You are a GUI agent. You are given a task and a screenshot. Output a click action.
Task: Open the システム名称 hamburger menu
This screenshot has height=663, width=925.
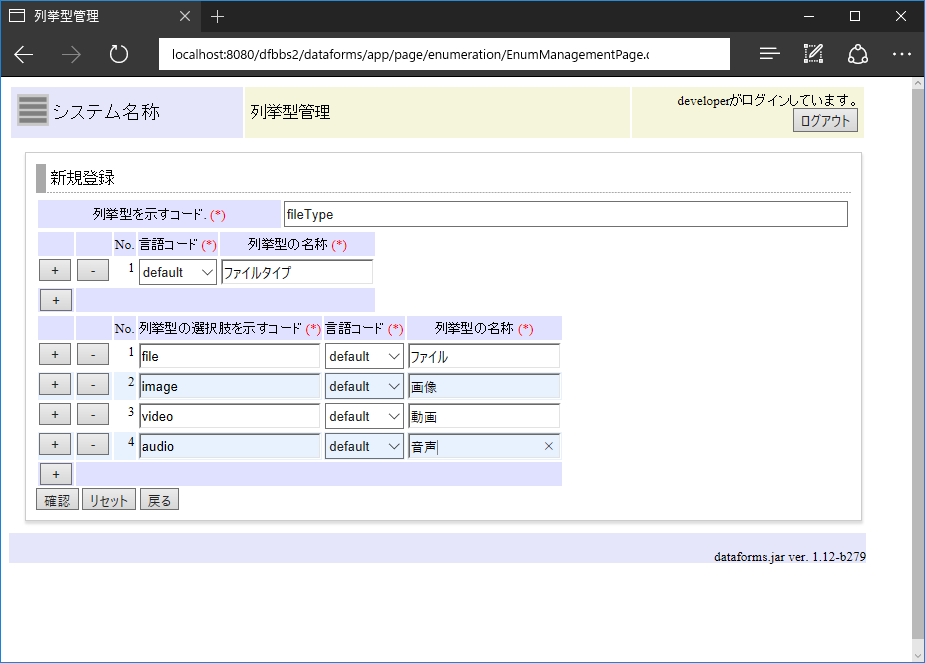click(x=31, y=110)
